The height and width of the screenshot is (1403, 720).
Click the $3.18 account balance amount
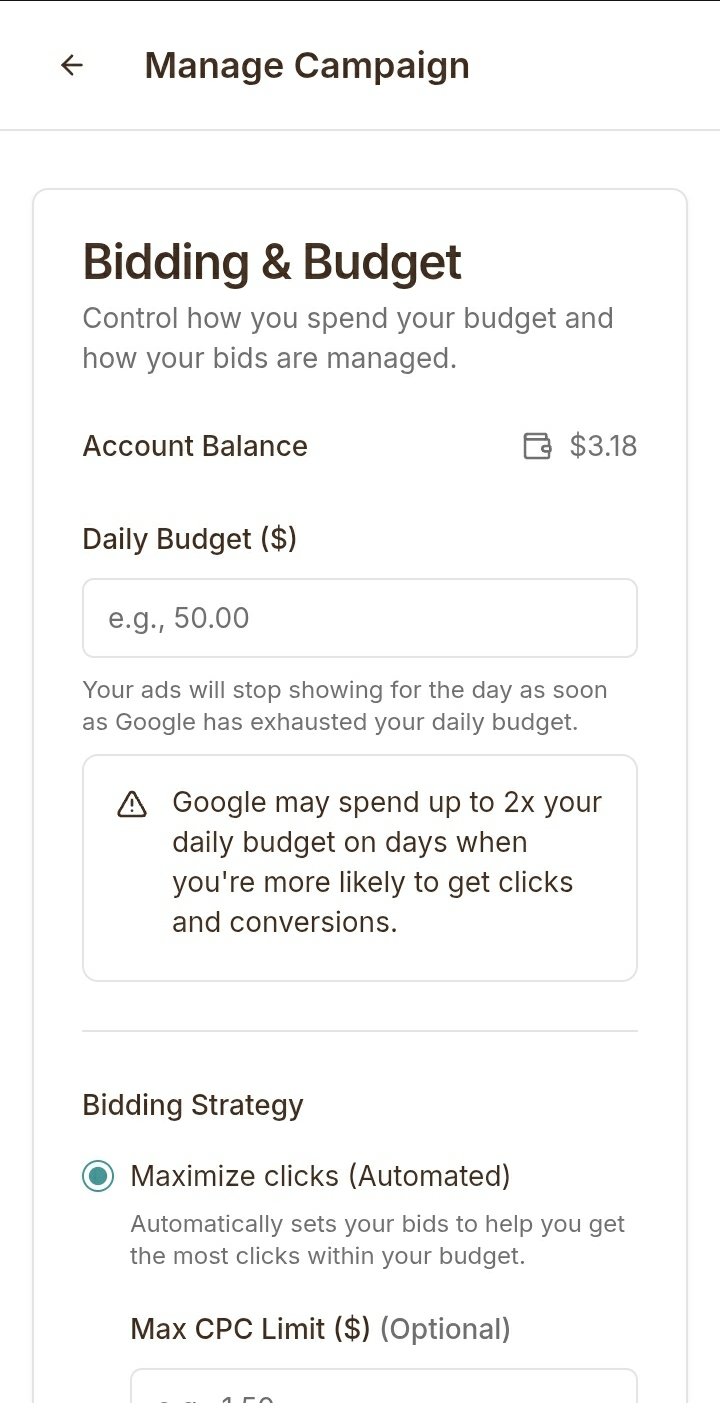point(603,446)
